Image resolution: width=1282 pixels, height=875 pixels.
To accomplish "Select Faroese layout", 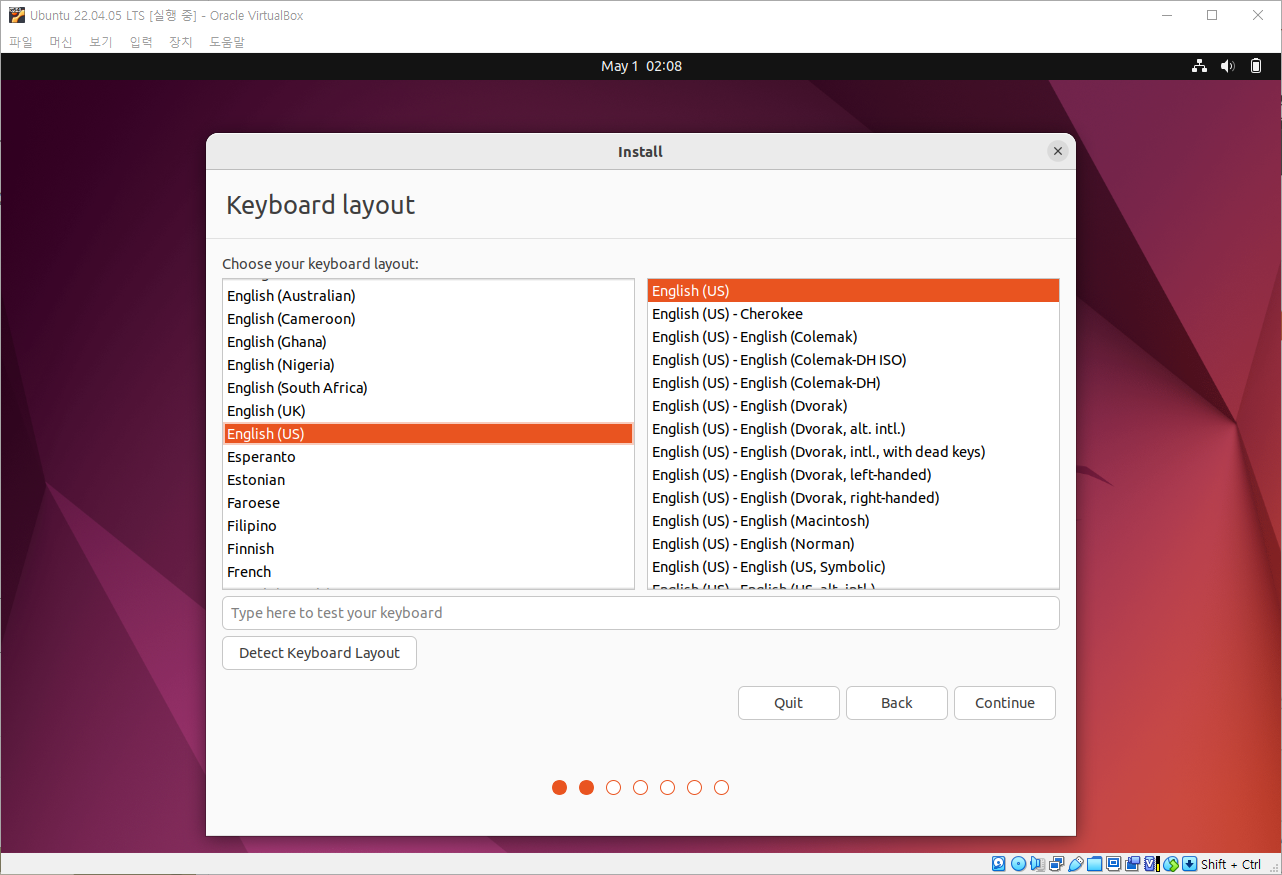I will pos(428,503).
